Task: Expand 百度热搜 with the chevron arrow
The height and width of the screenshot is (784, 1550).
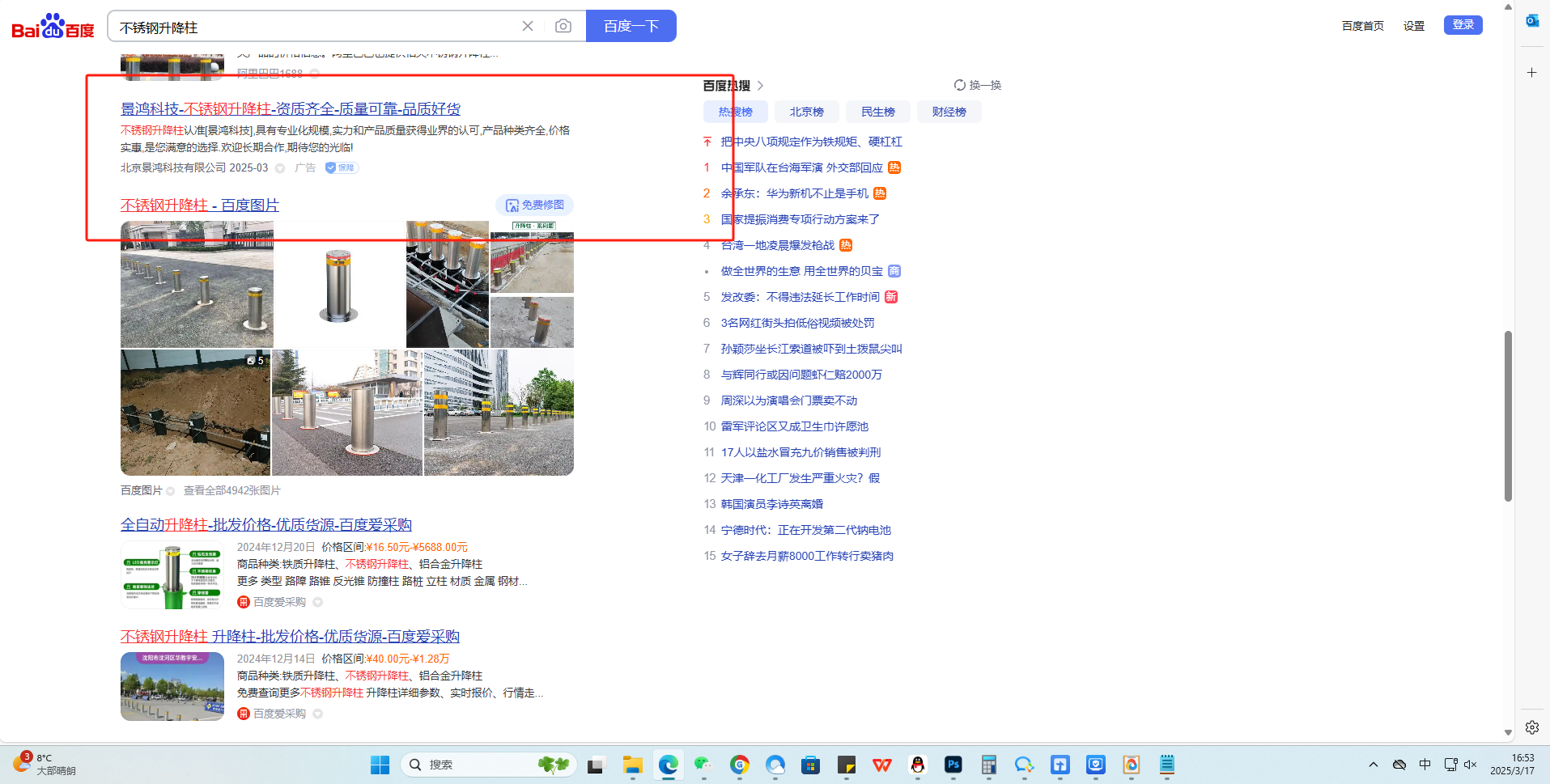Action: (x=761, y=86)
